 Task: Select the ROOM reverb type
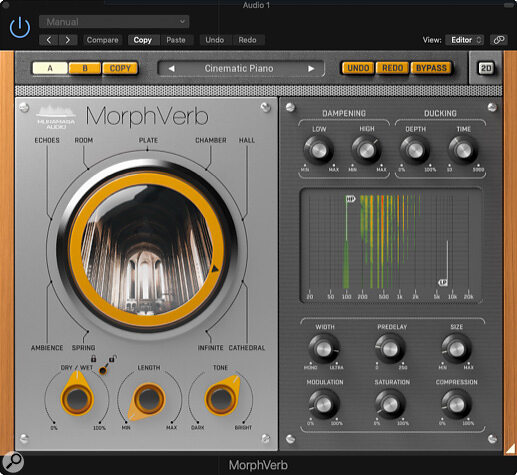[x=84, y=140]
